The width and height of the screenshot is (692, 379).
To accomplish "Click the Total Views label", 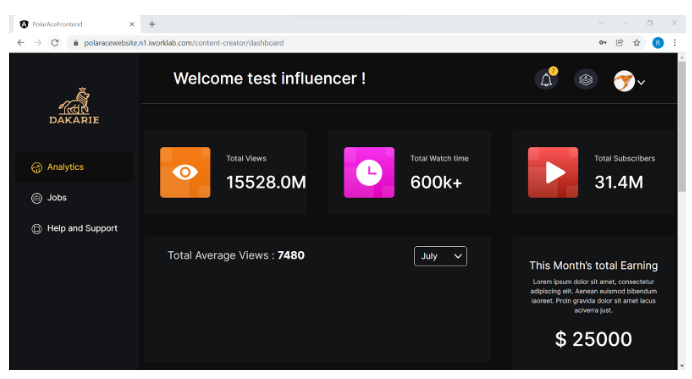I will [x=246, y=158].
